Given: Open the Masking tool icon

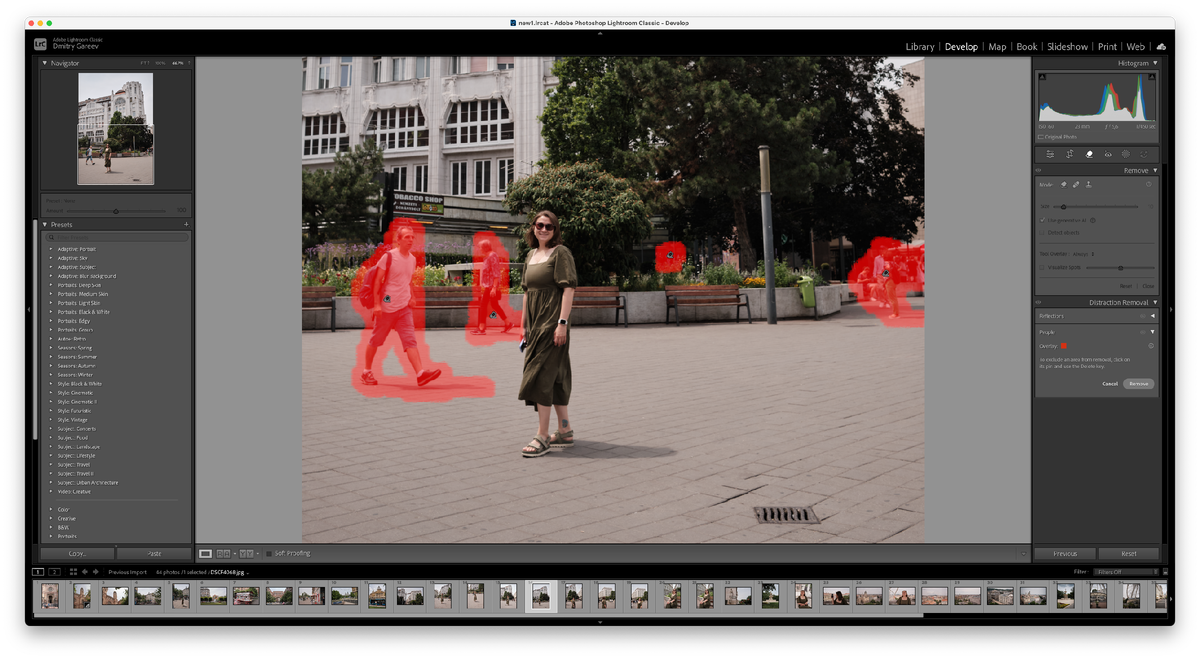Looking at the screenshot, I should (1126, 154).
